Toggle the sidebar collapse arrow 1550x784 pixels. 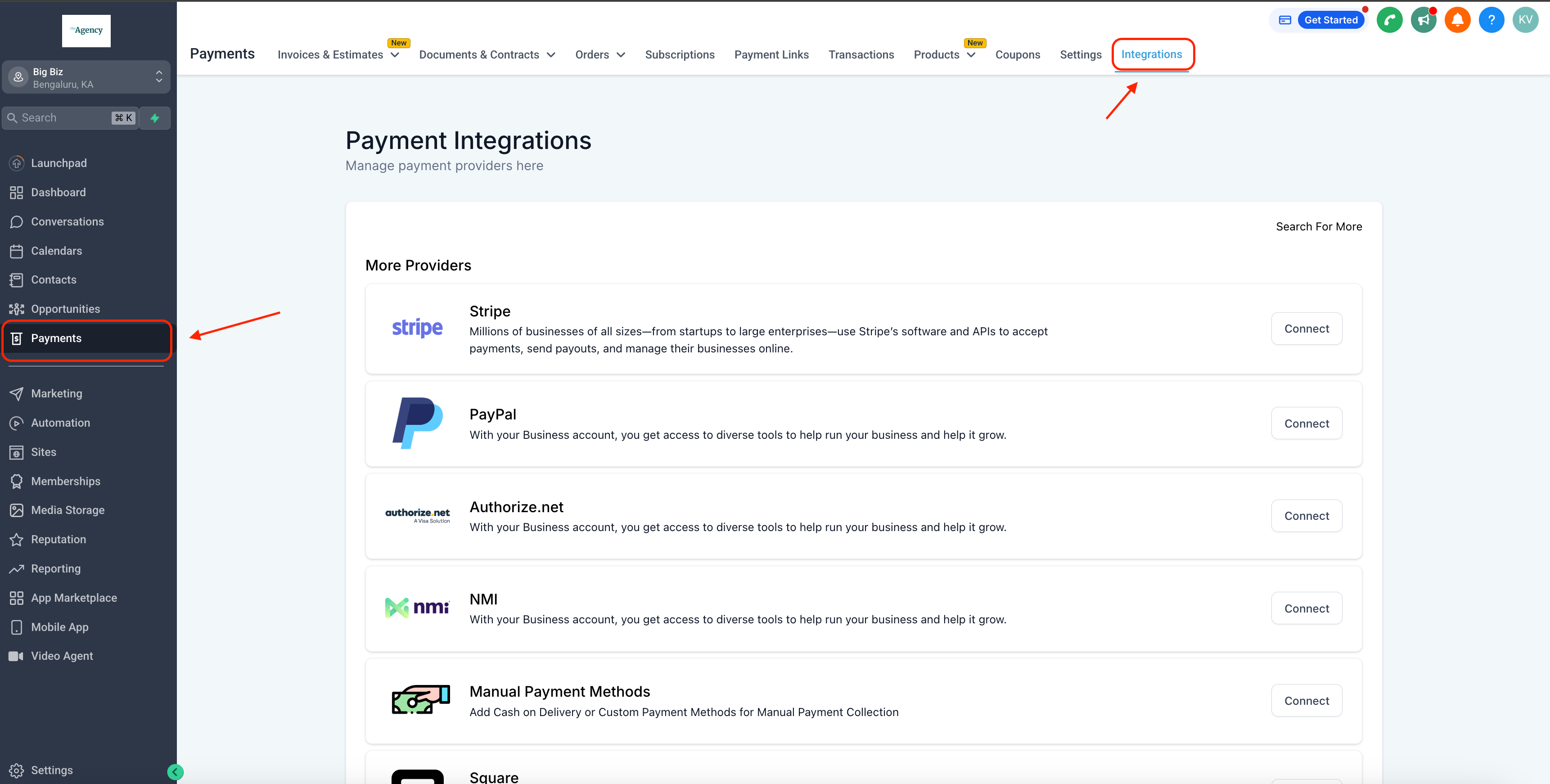[176, 770]
